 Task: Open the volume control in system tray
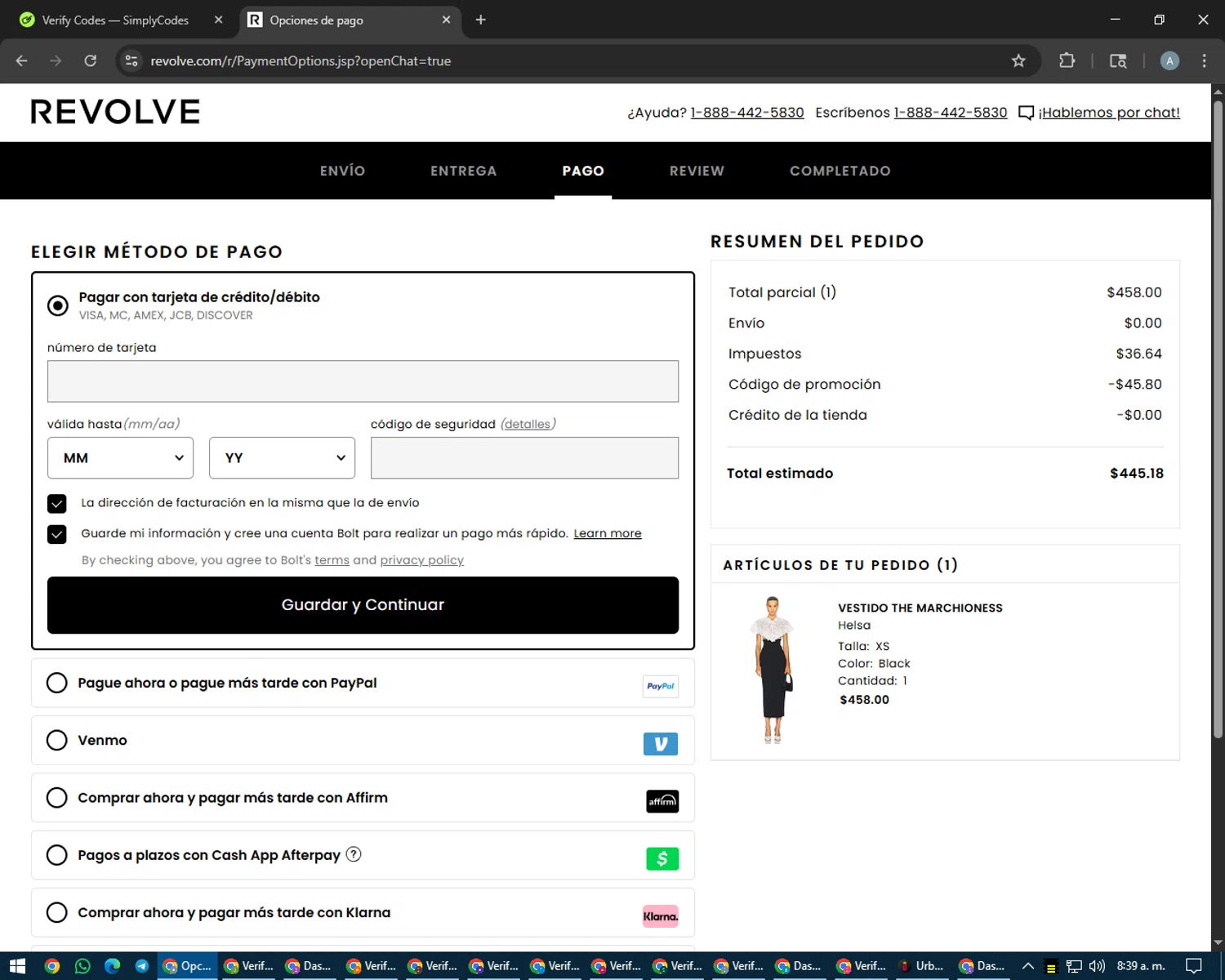click(1097, 966)
